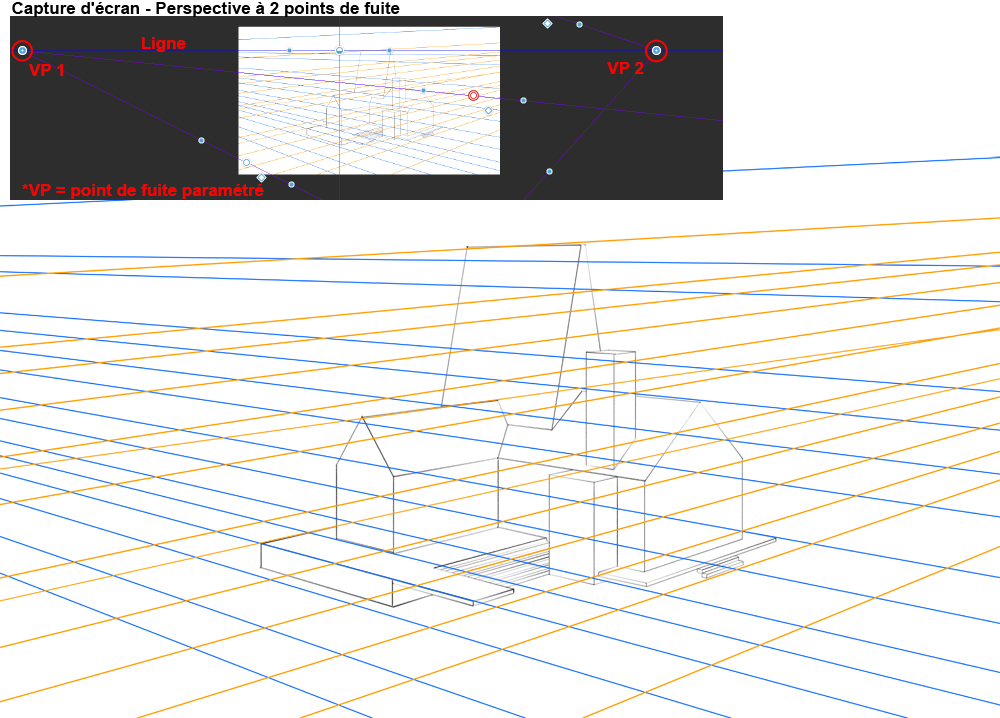Select the small horizon handle left of center
The width and height of the screenshot is (1000, 718).
coord(290,50)
